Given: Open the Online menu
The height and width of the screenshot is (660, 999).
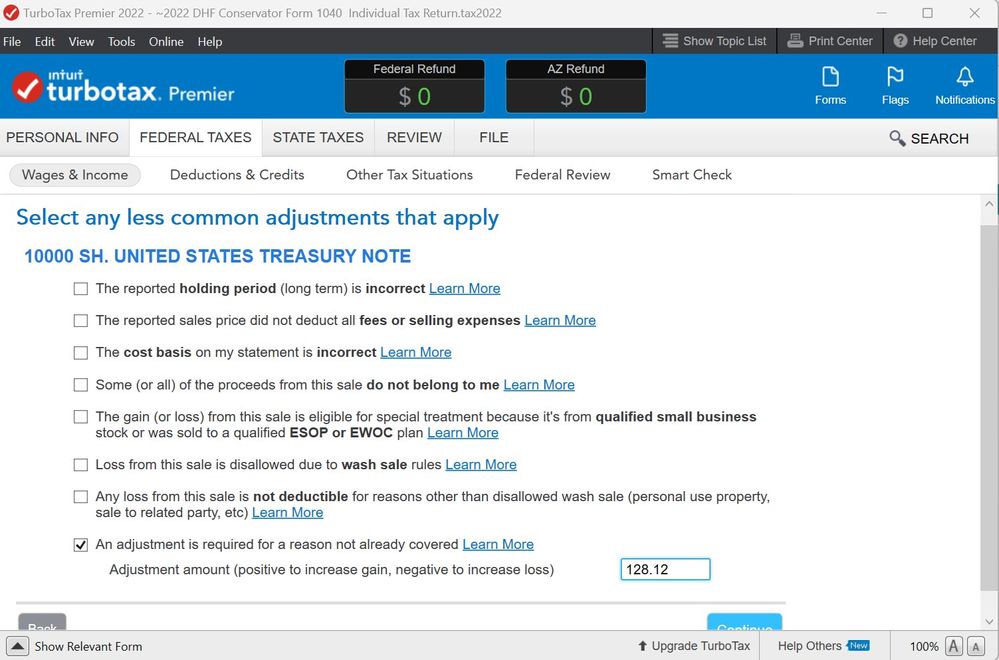Looking at the screenshot, I should pos(166,41).
